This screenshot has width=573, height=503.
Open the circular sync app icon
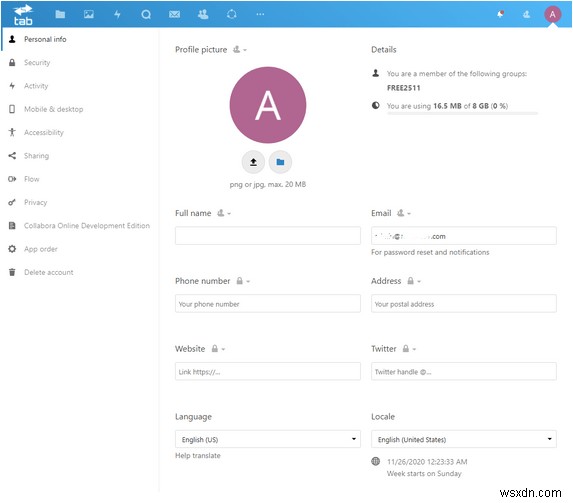click(x=231, y=14)
